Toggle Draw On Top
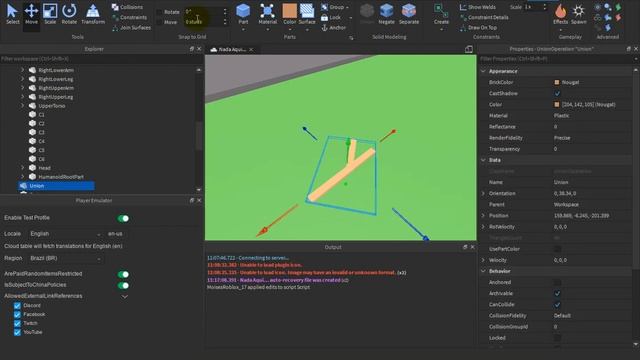The image size is (640, 360). coord(478,28)
